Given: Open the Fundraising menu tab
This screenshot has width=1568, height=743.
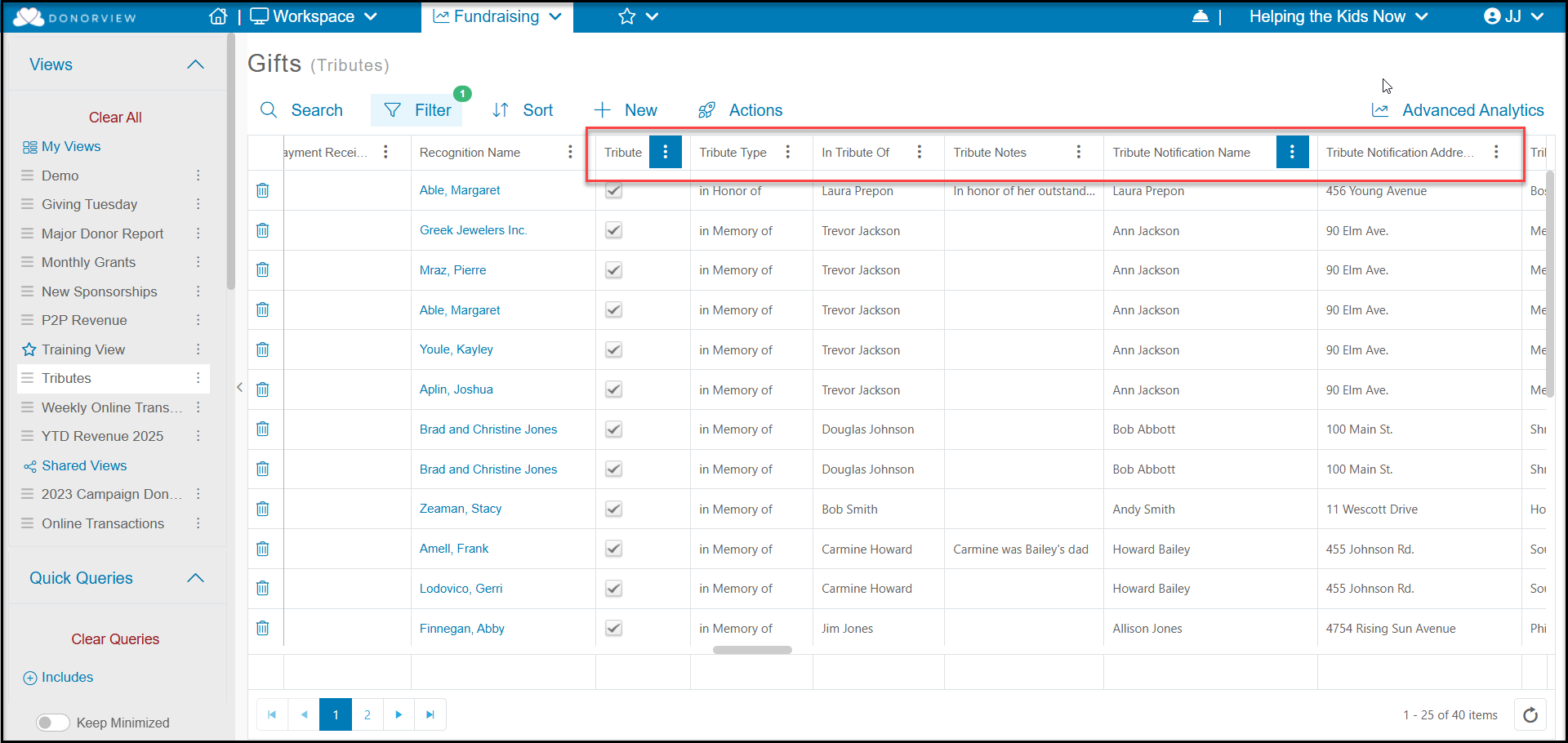Looking at the screenshot, I should 497,16.
